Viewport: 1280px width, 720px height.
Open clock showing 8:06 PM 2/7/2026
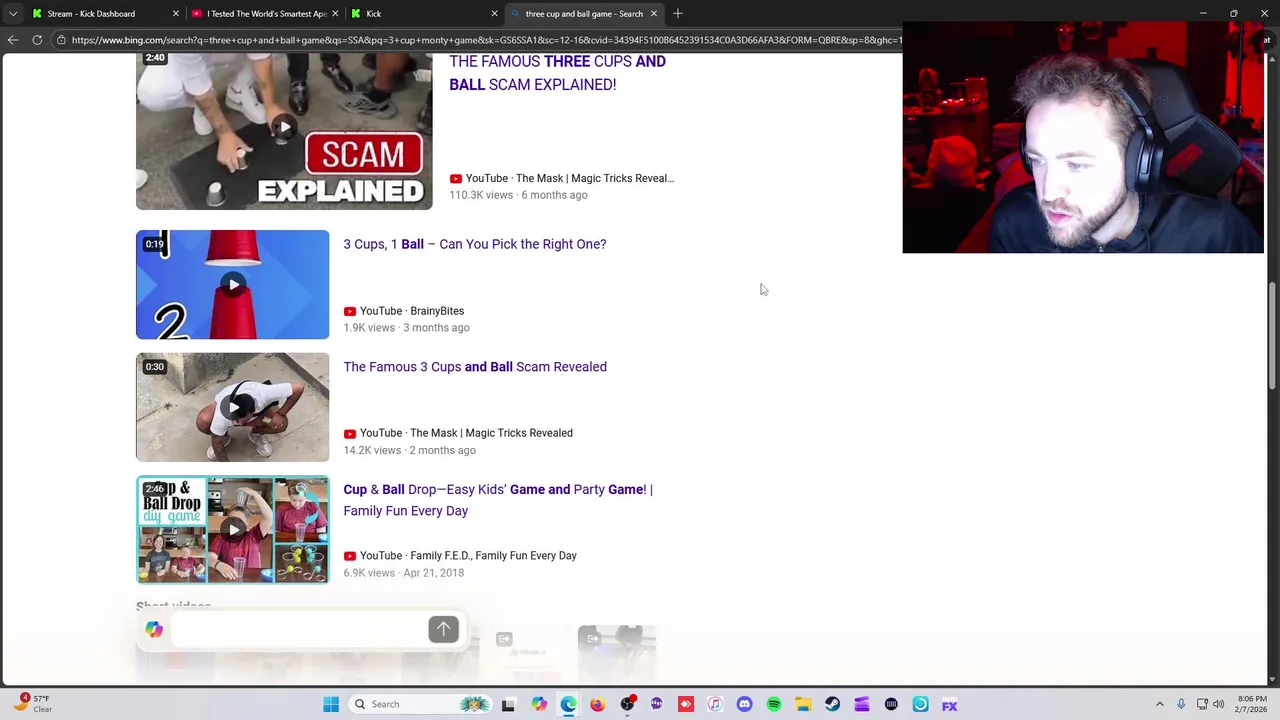coord(1252,704)
